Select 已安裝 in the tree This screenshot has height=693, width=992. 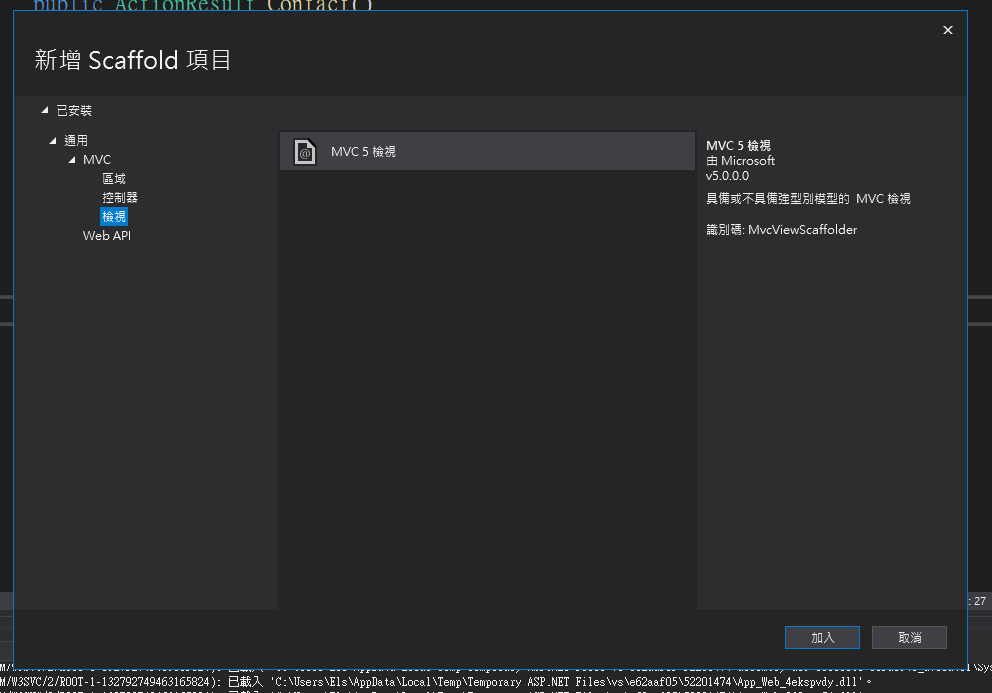pyautogui.click(x=74, y=111)
